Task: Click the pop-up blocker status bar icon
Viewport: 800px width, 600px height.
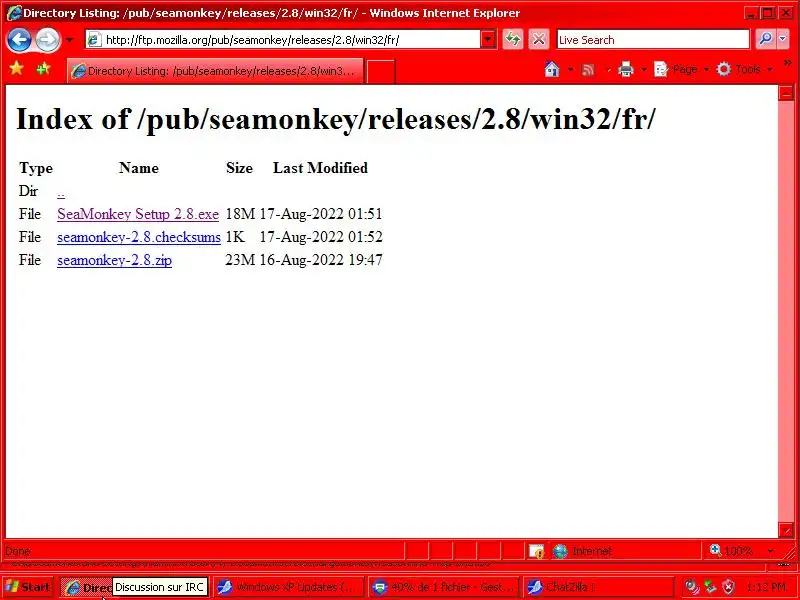Action: (x=536, y=551)
